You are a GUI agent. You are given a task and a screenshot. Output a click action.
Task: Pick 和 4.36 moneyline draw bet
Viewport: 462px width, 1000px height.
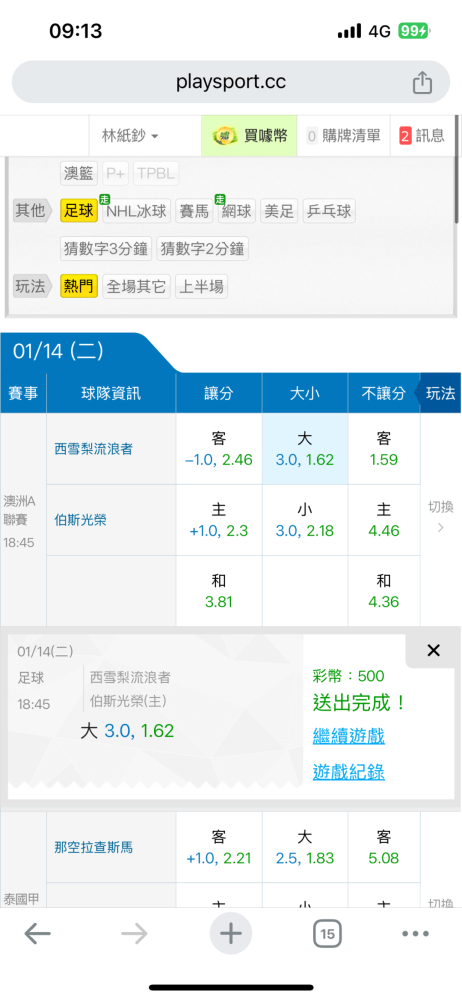coord(384,591)
